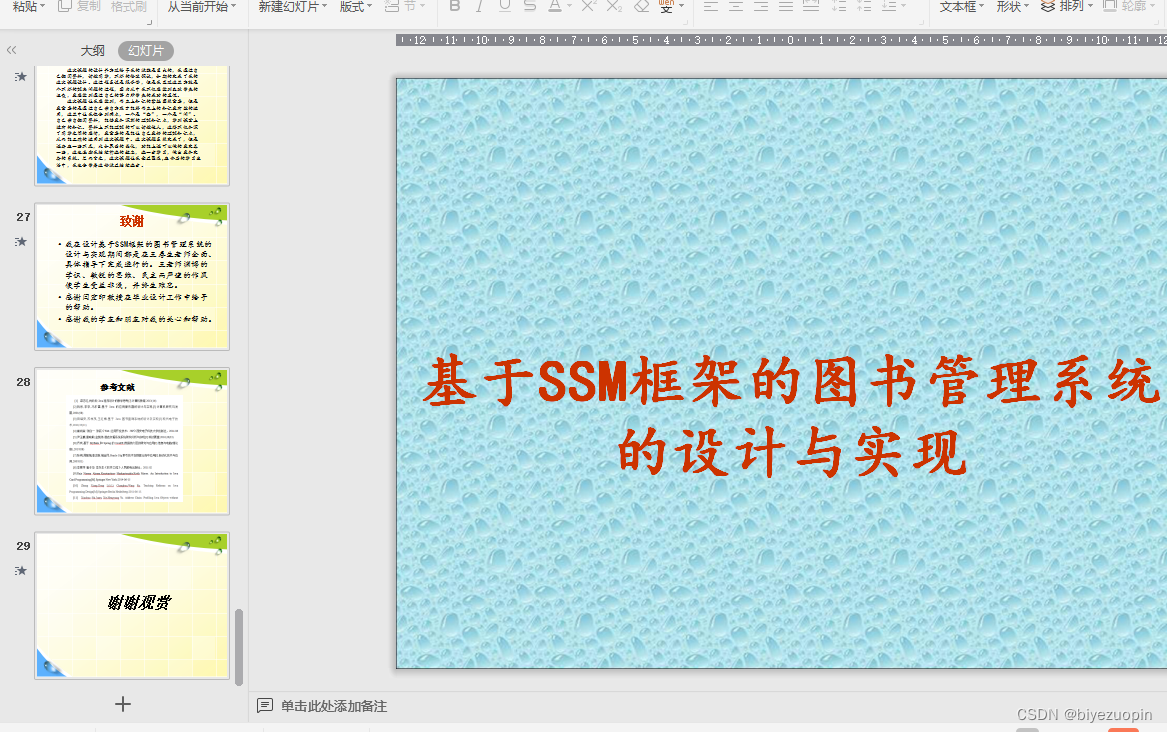1167x732 pixels.
Task: Click the 单击此处添加备注 notes field
Action: click(x=333, y=706)
